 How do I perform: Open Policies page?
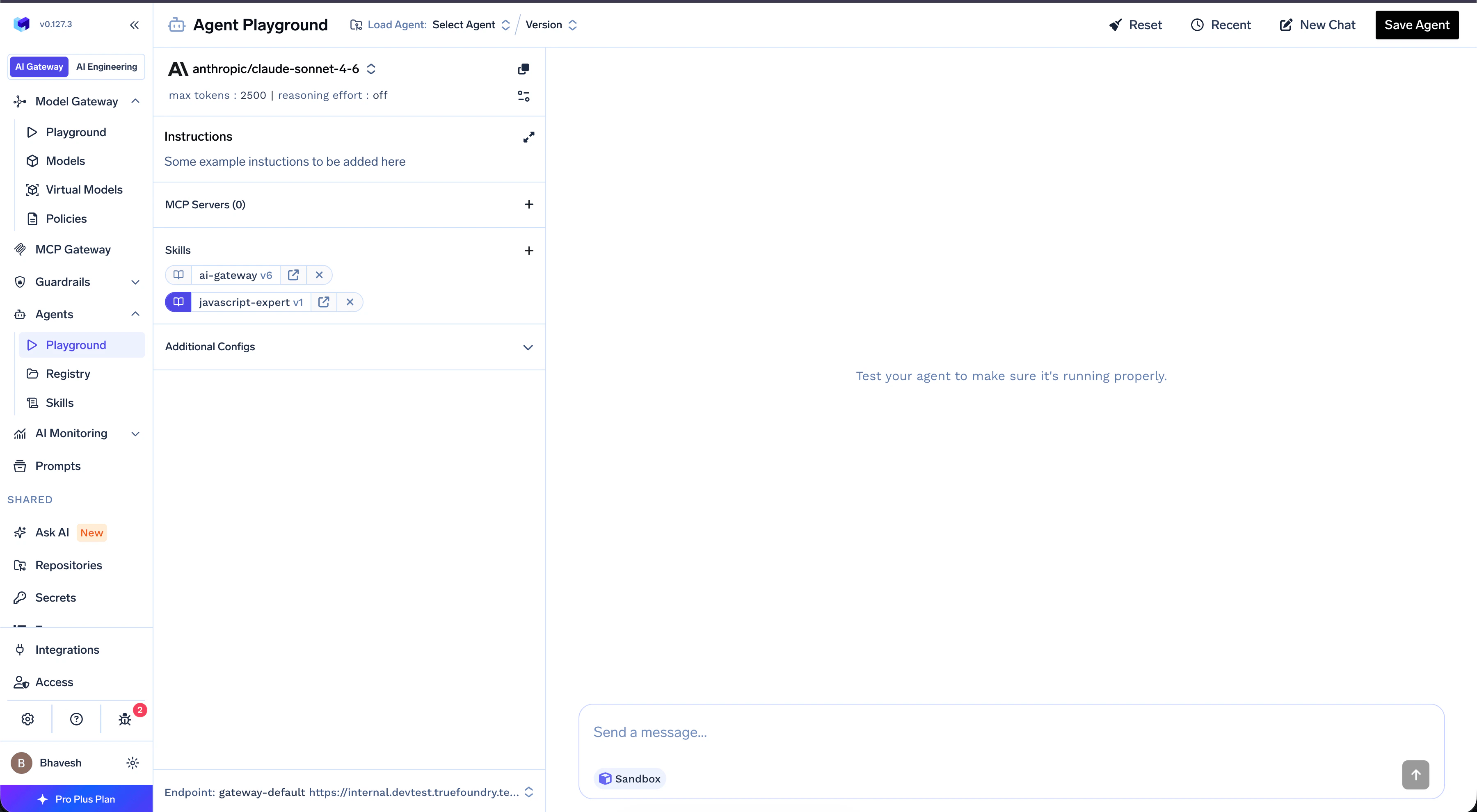click(82, 219)
